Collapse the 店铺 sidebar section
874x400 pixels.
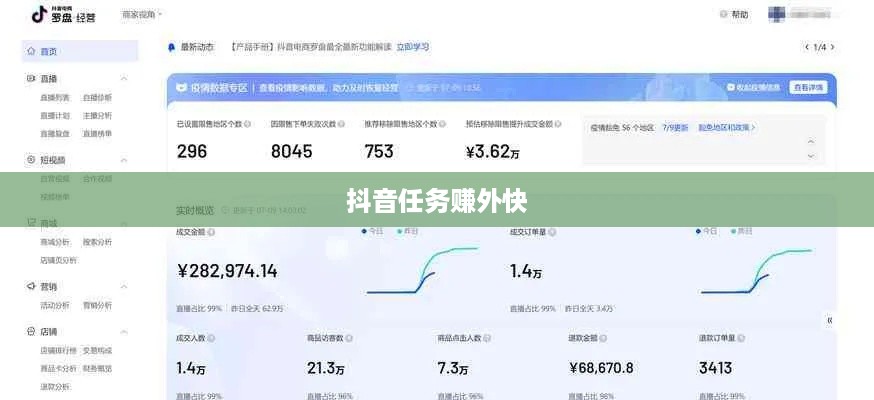[124, 331]
